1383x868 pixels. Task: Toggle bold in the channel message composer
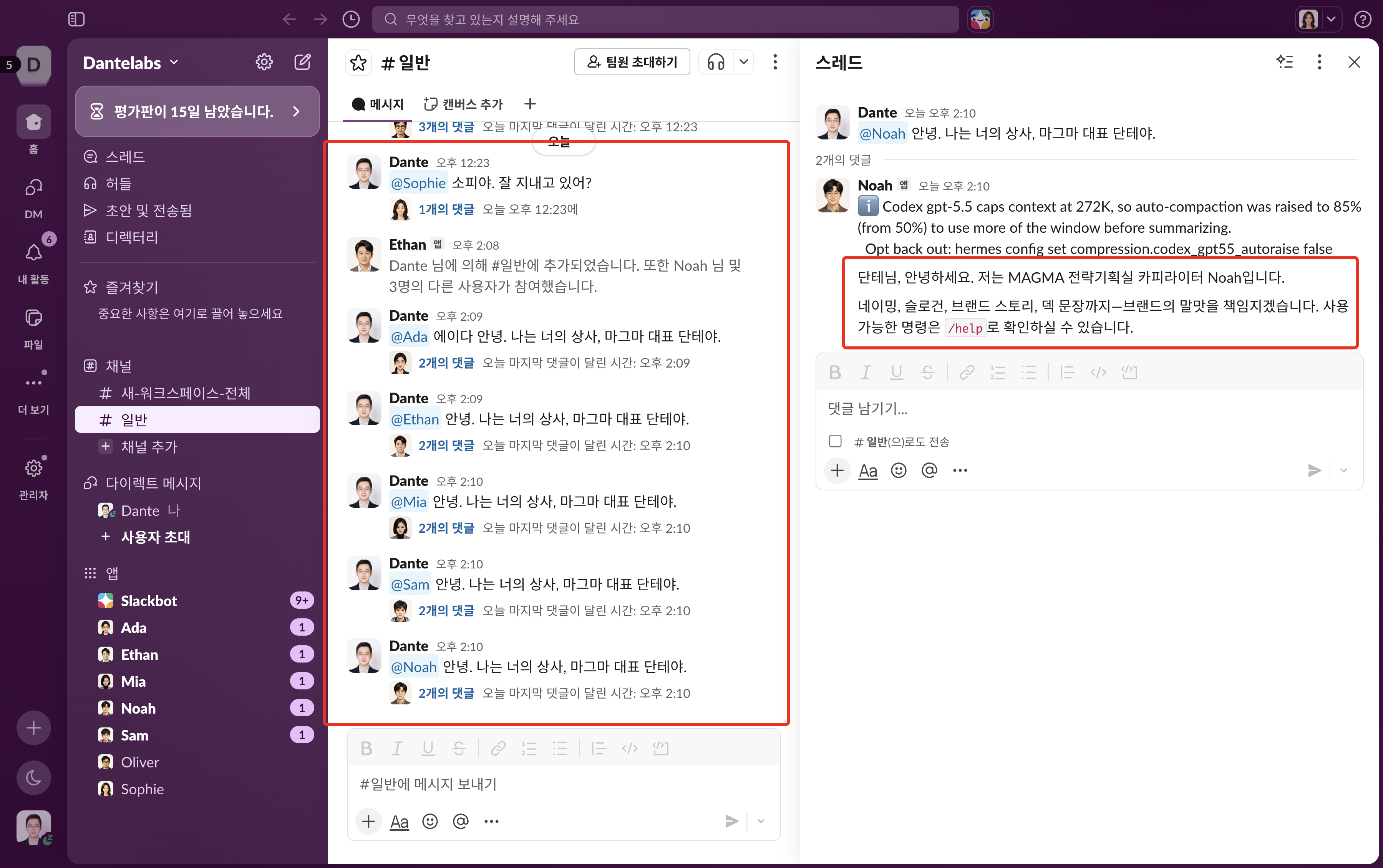click(366, 749)
